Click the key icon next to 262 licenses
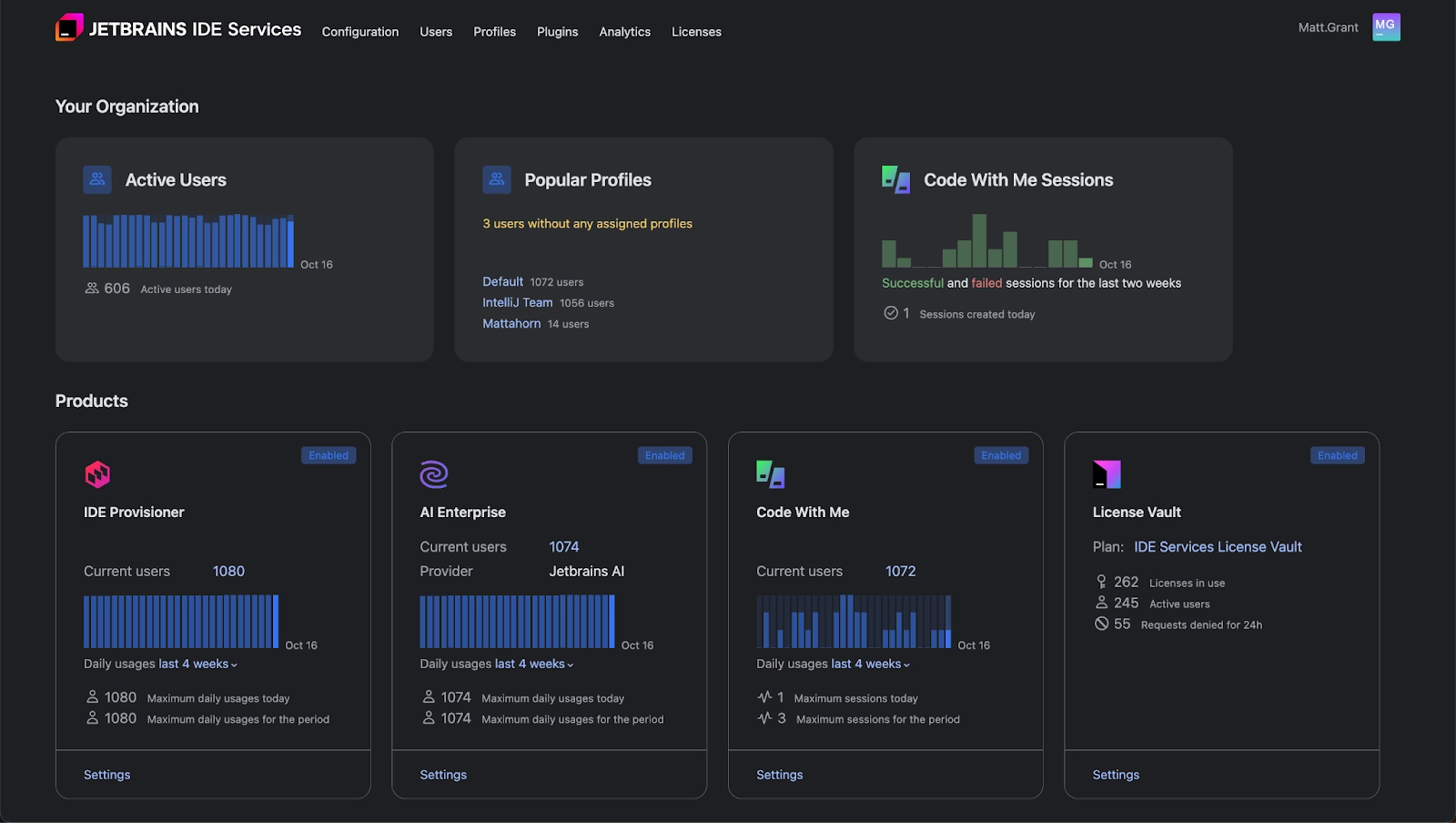Screen dimensions: 1456x823 pos(1101,582)
